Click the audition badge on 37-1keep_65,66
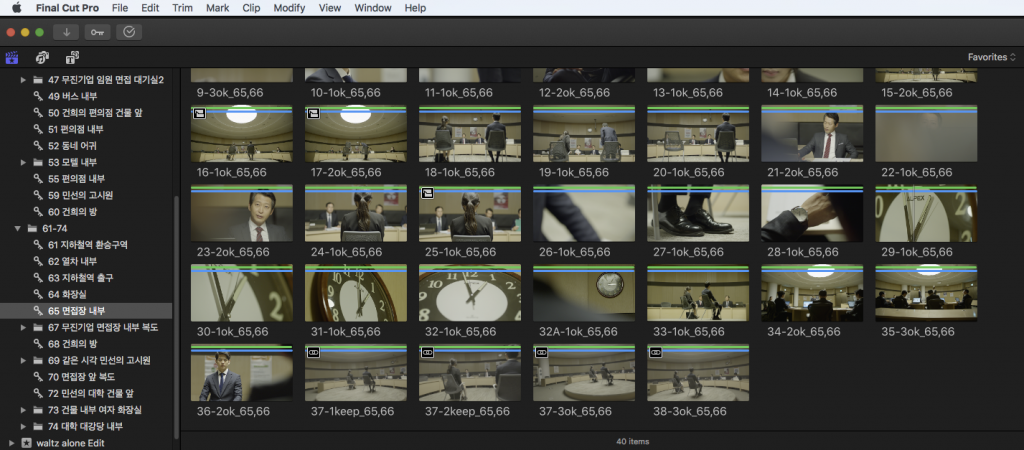The image size is (1024, 450). click(x=313, y=353)
